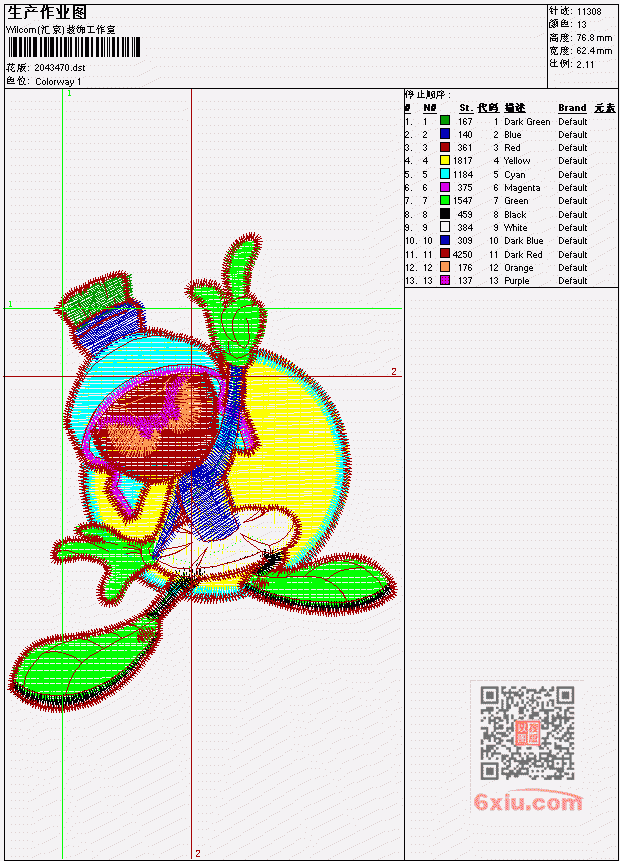The width and height of the screenshot is (620, 861).
Task: Click the St. column header
Action: click(x=466, y=108)
